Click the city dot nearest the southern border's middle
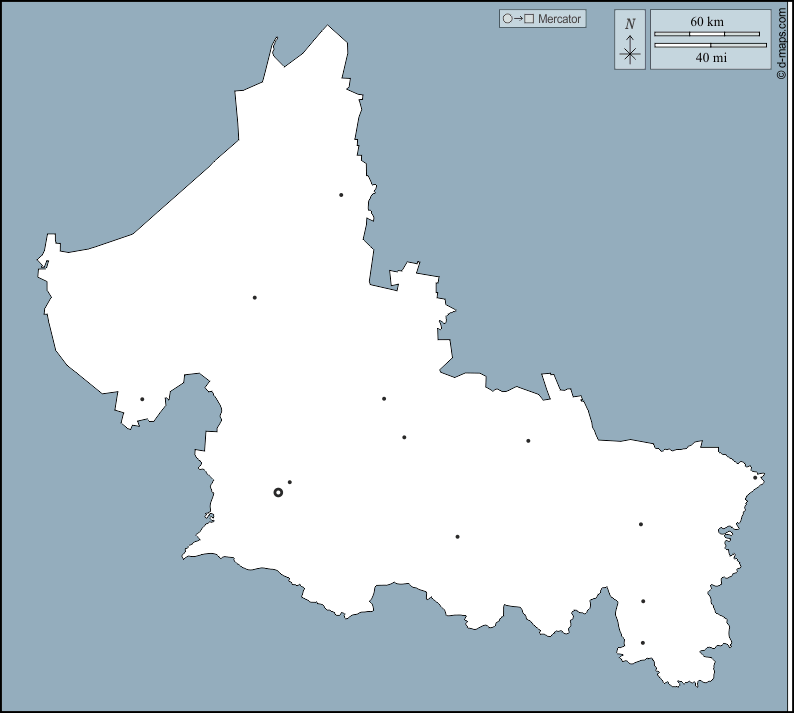Image resolution: width=794 pixels, height=713 pixels. [457, 537]
